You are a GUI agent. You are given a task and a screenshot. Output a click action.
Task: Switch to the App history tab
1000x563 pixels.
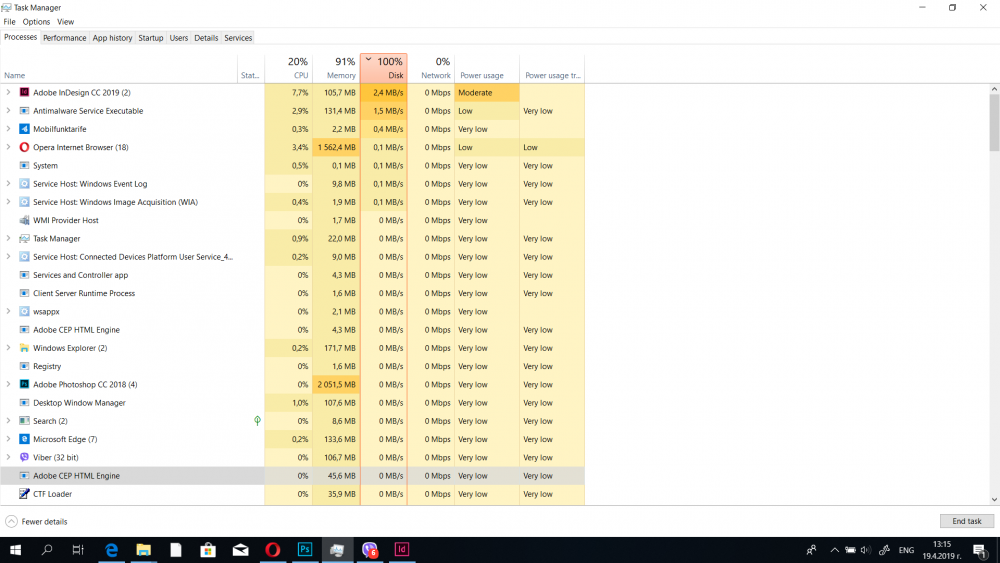tap(112, 38)
